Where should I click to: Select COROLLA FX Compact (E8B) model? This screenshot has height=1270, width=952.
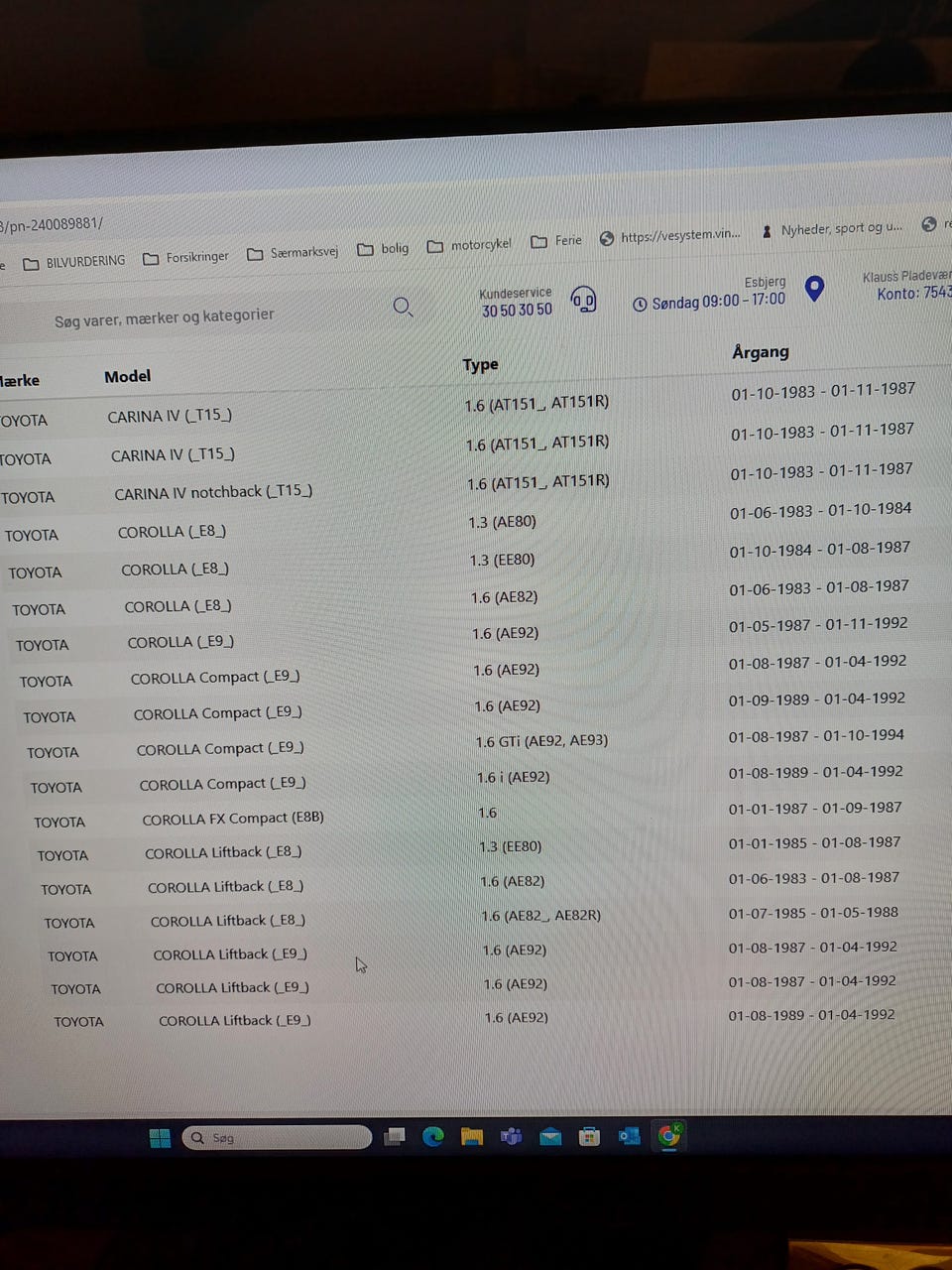point(233,819)
